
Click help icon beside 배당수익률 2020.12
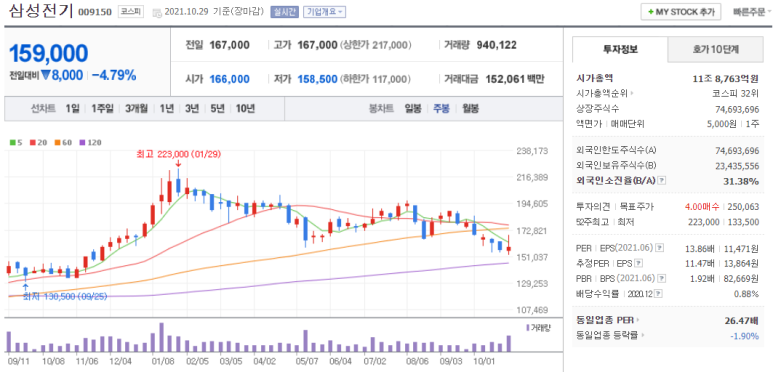click(x=659, y=294)
